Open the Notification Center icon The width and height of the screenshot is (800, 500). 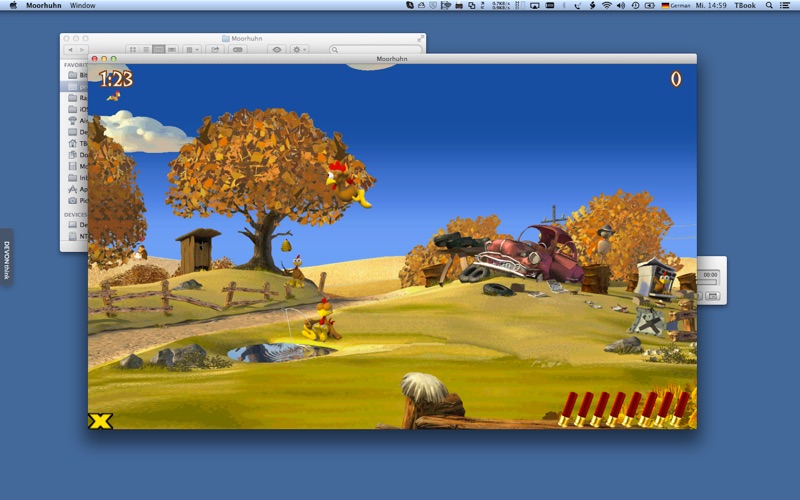click(785, 5)
